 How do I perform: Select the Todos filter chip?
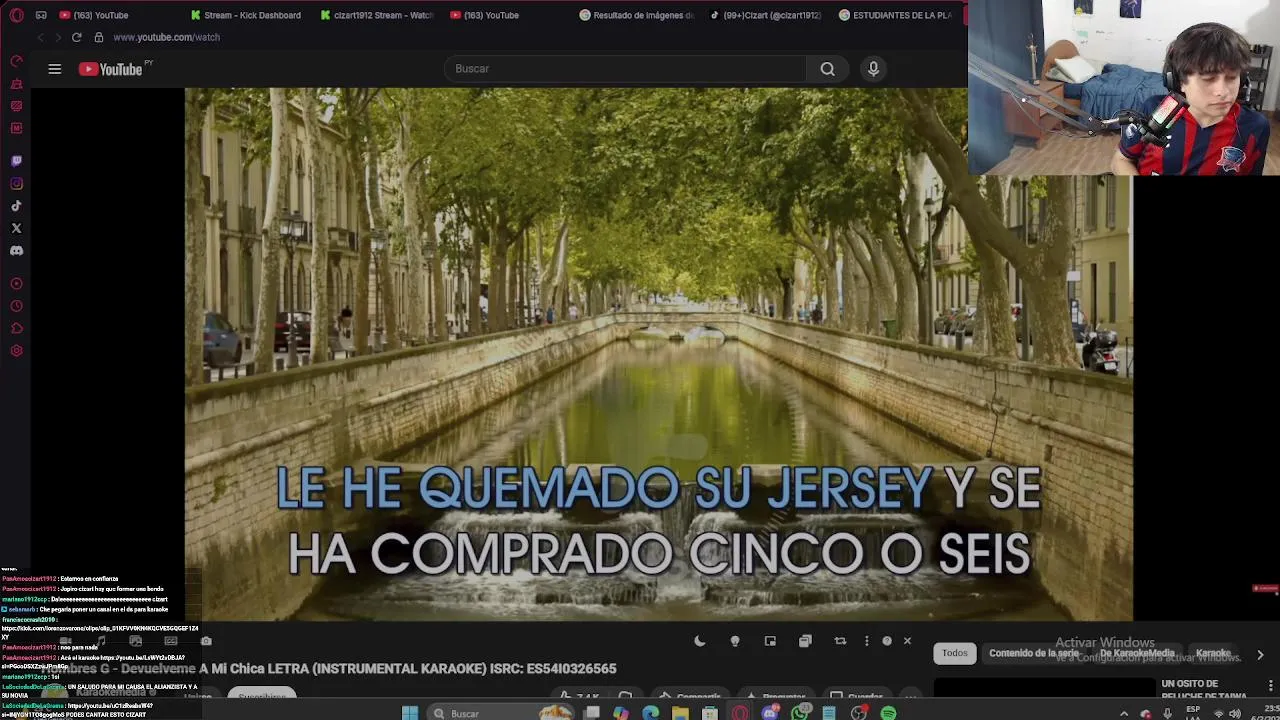pos(955,653)
